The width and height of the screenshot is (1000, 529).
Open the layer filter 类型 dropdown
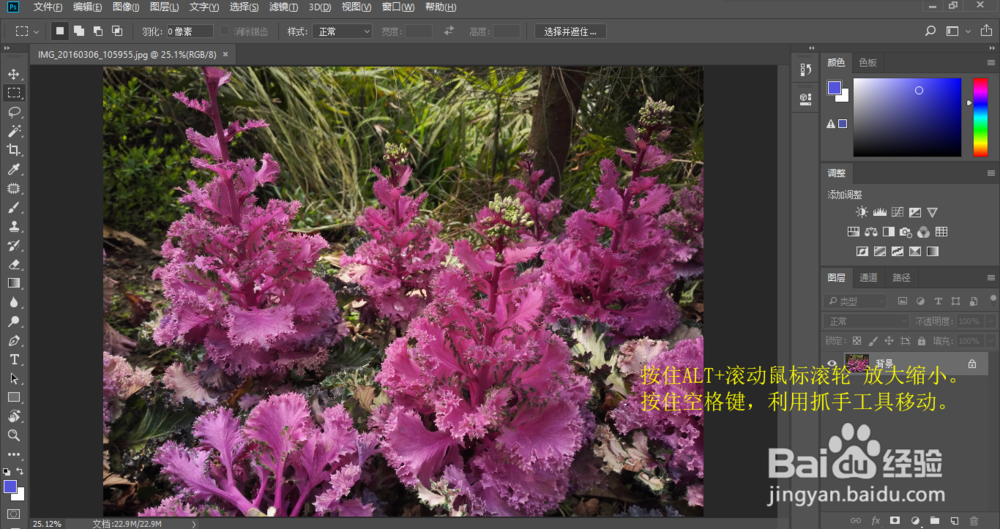tap(855, 301)
